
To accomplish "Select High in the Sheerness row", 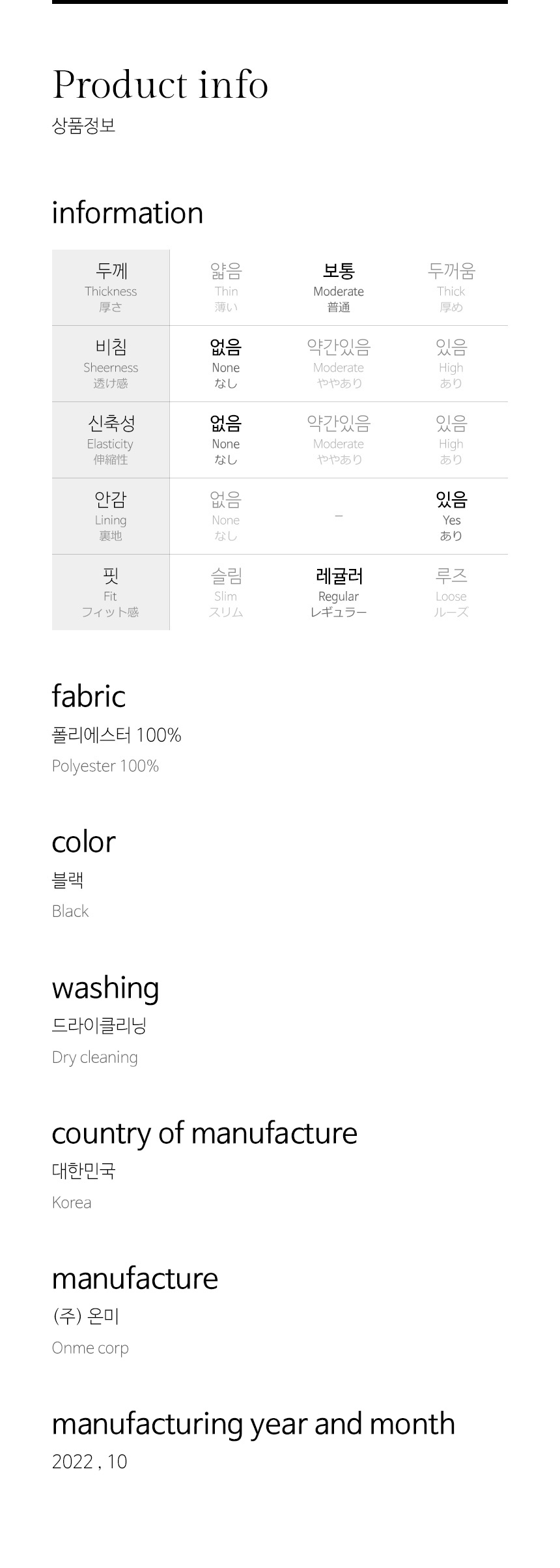I will (451, 364).
